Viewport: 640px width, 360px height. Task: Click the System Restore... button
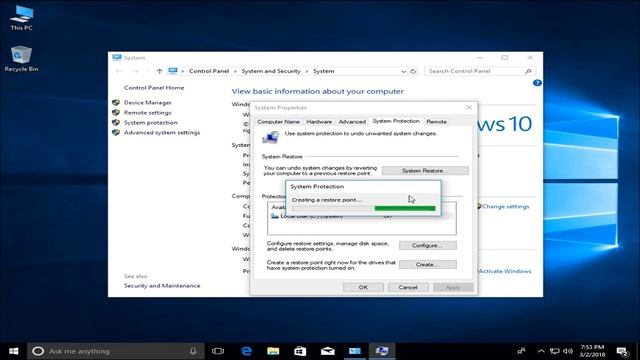pos(425,171)
